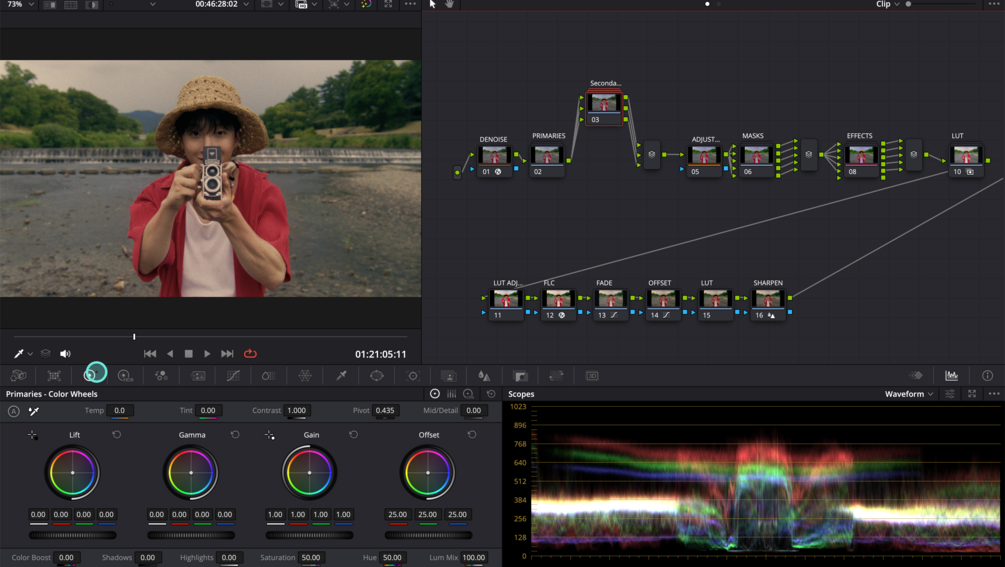Viewport: 1005px width, 567px height.
Task: Toggle loop playback button
Action: 251,354
